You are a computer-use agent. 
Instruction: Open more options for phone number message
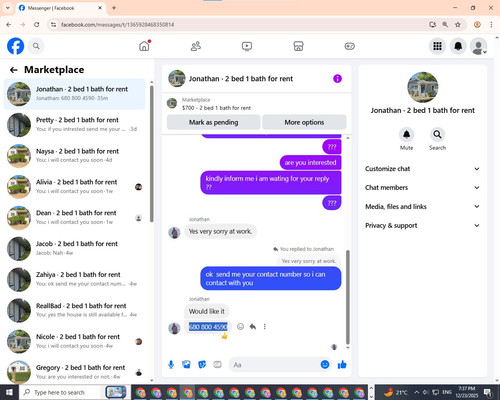pos(265,326)
